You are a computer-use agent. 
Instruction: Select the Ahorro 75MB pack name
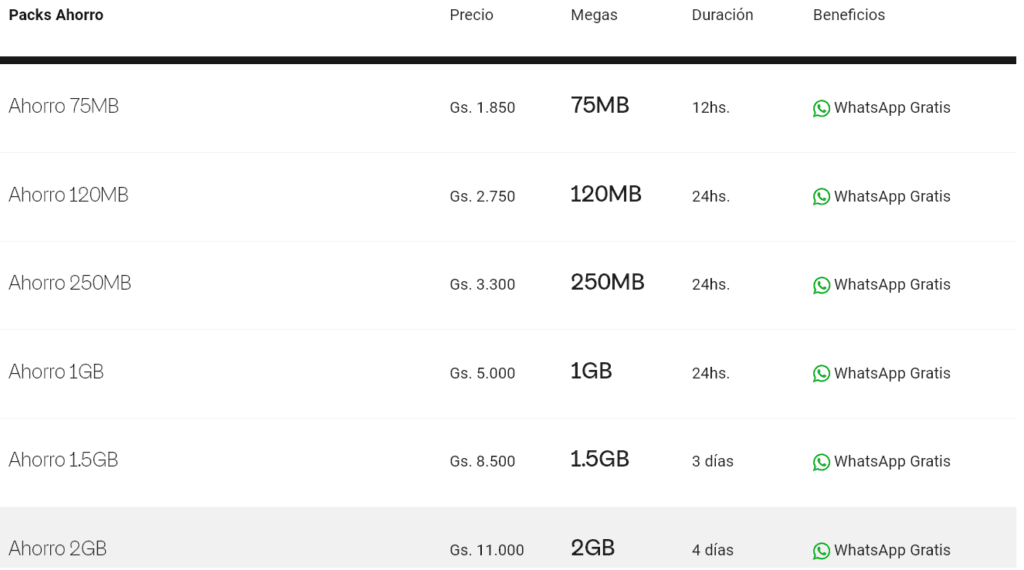click(x=64, y=106)
